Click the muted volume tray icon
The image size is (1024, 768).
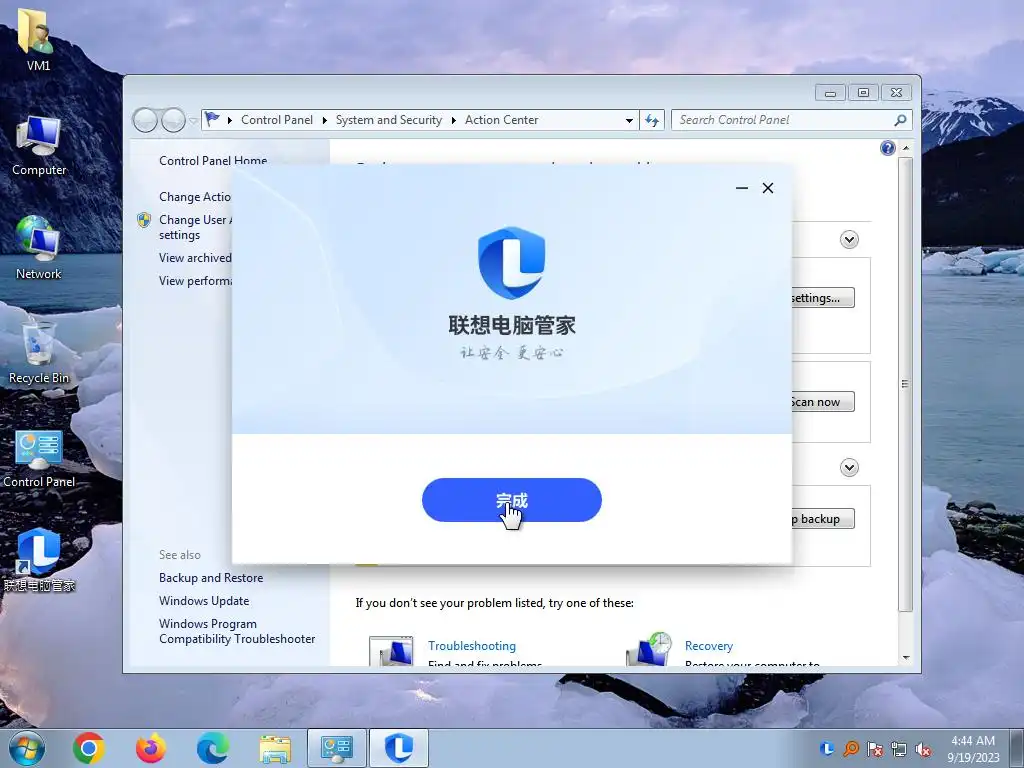923,748
